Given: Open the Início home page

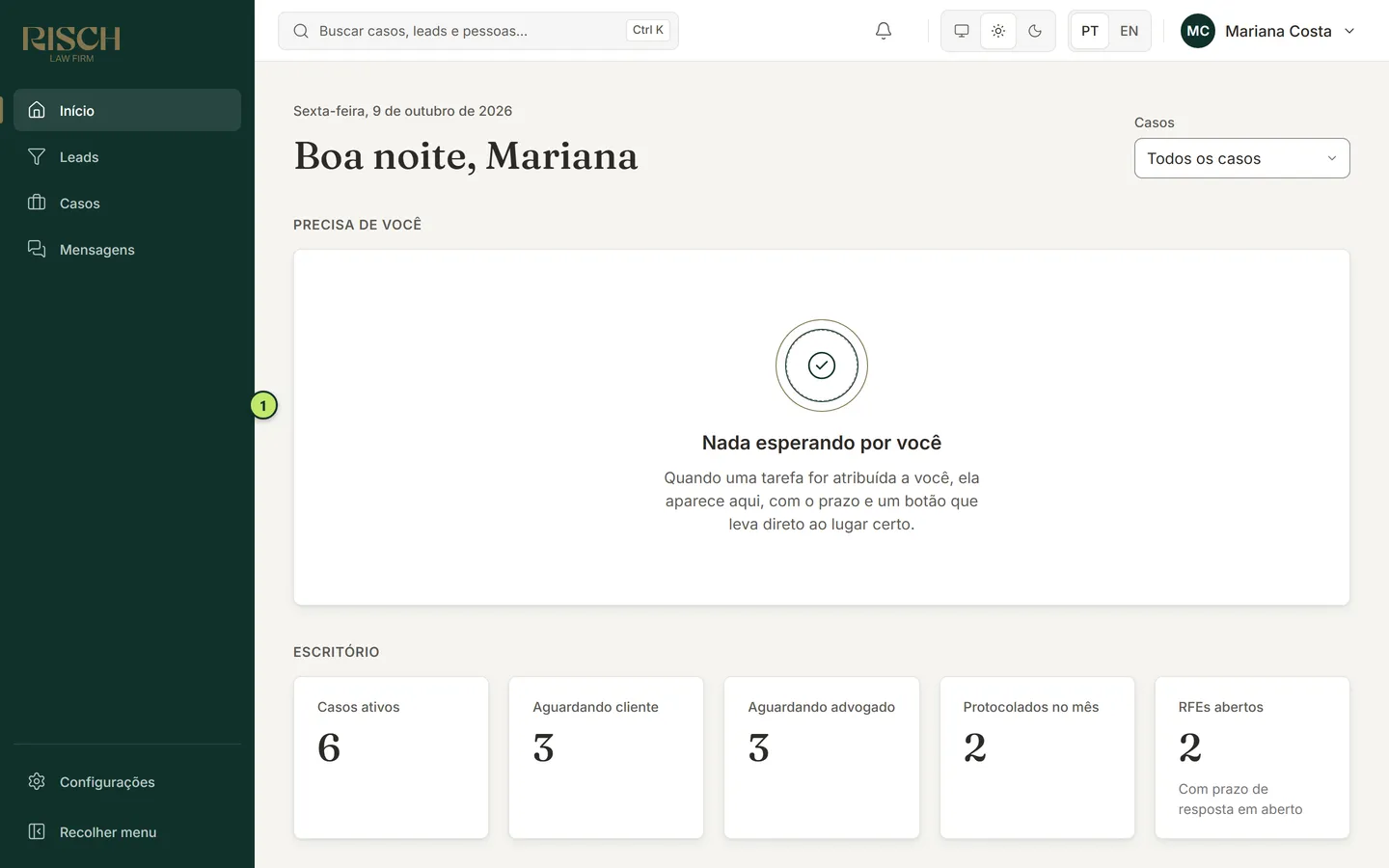Looking at the screenshot, I should [x=127, y=110].
